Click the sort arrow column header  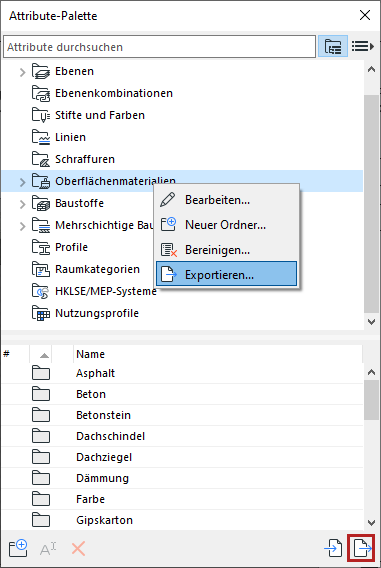point(41,354)
